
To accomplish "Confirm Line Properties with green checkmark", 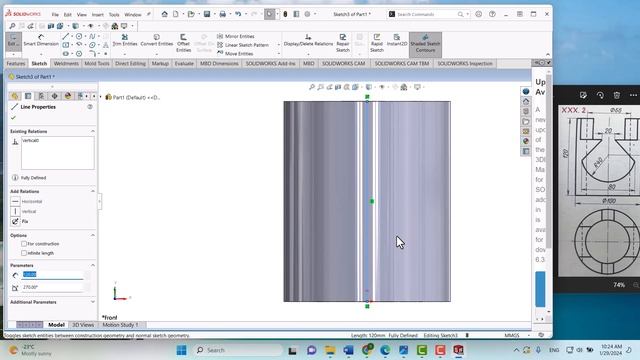I will pos(13,118).
